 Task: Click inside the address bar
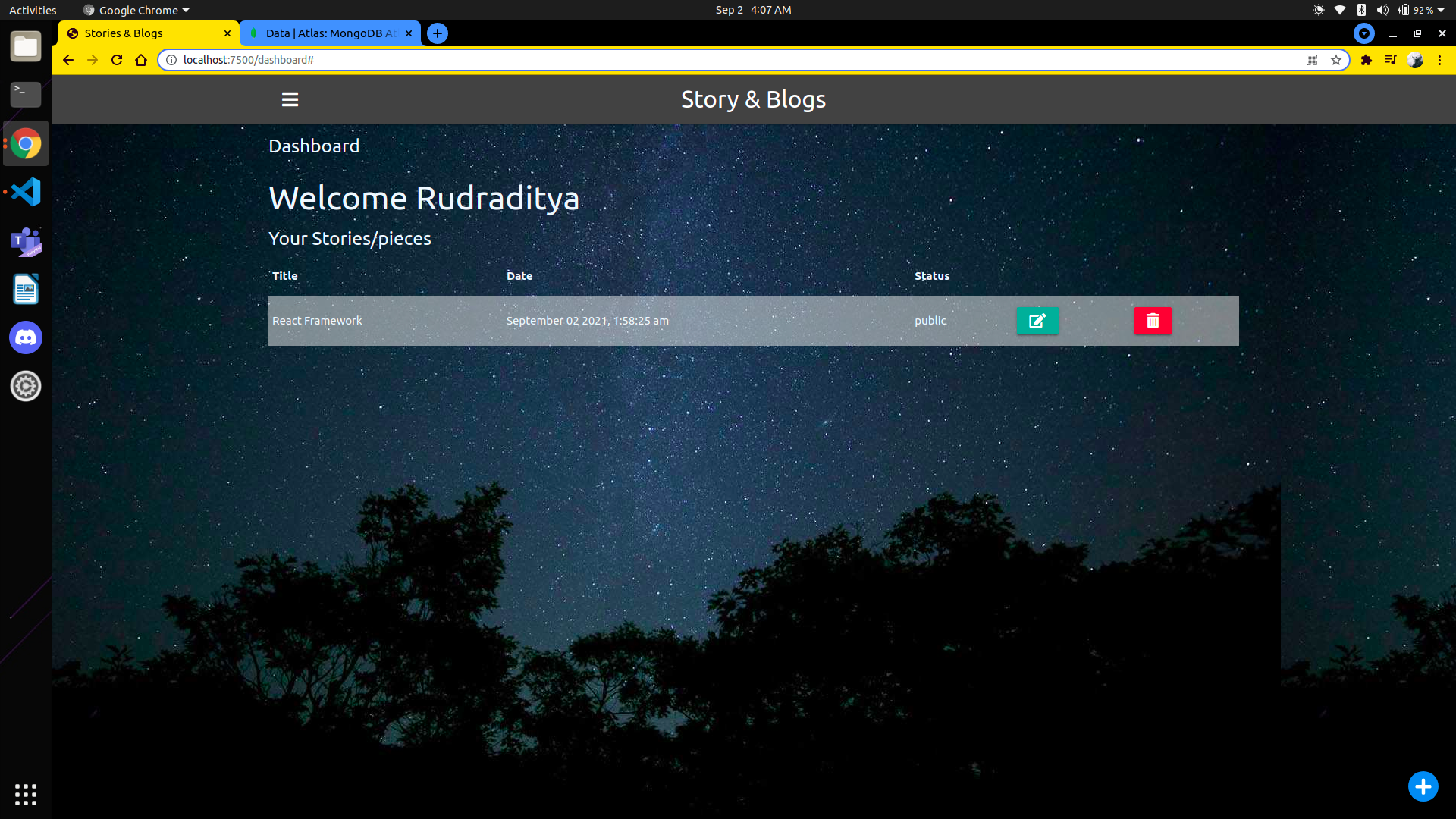pyautogui.click(x=531, y=60)
